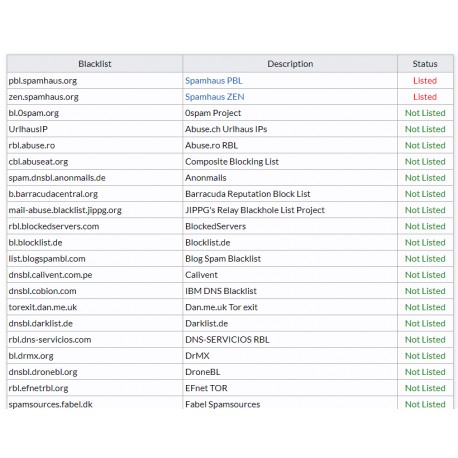Open the Spamhaus PBL link
The image size is (458, 458).
(x=214, y=81)
